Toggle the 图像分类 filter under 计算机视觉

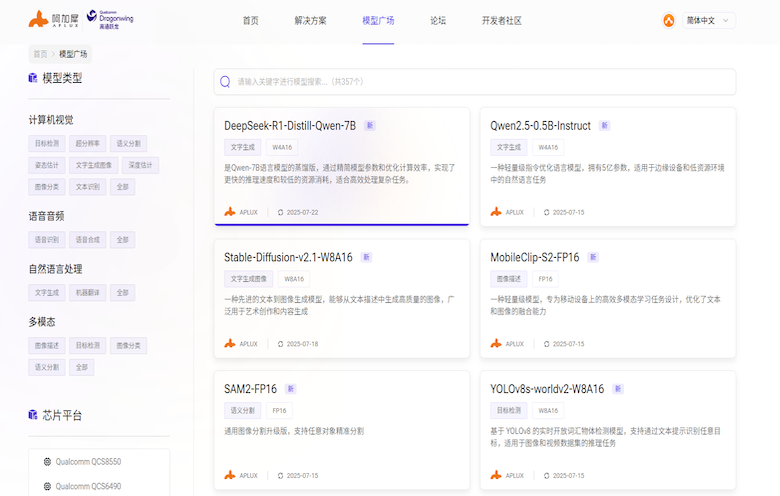tap(47, 187)
